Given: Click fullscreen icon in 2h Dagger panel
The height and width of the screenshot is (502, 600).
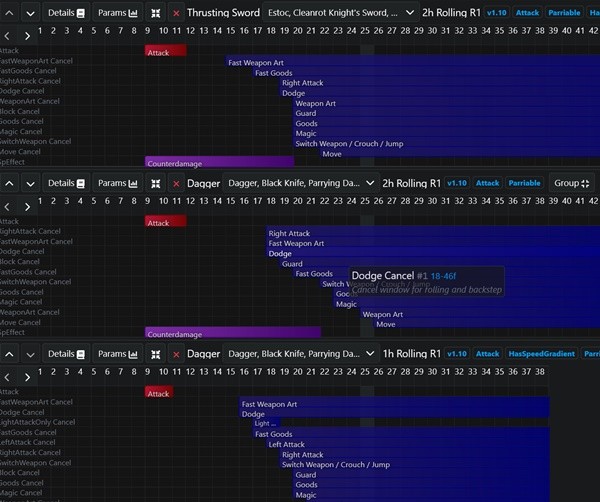Looking at the screenshot, I should pyautogui.click(x=155, y=183).
